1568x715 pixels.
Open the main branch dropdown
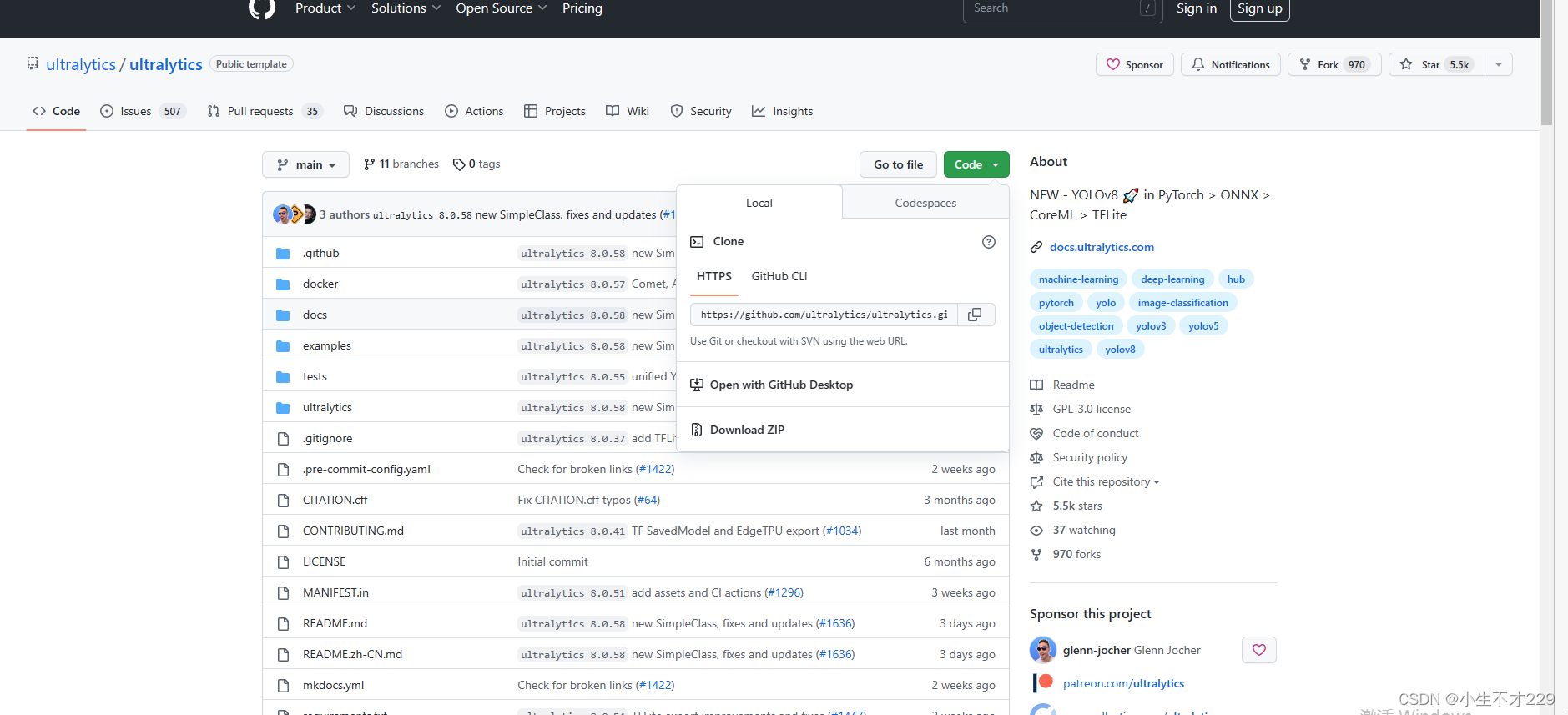point(306,164)
